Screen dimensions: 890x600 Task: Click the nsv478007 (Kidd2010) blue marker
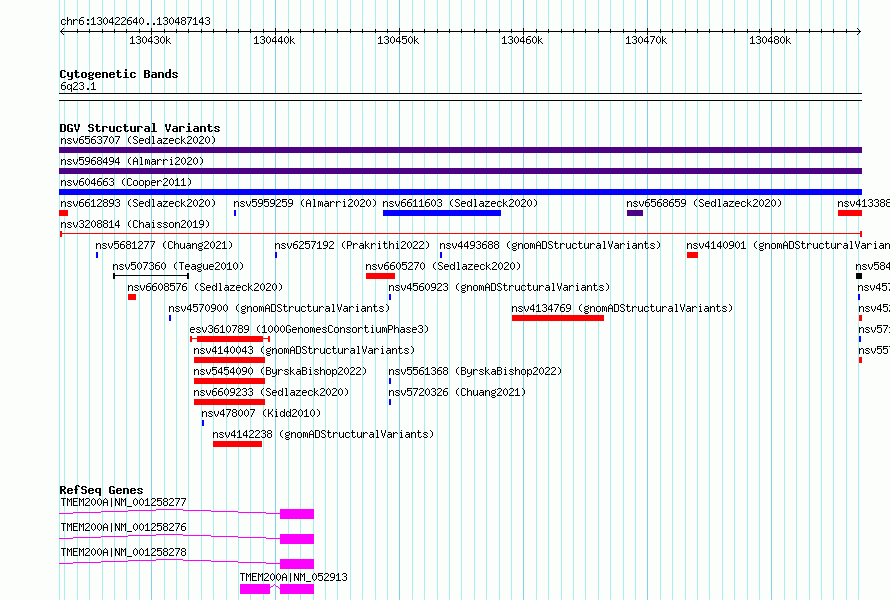(203, 423)
